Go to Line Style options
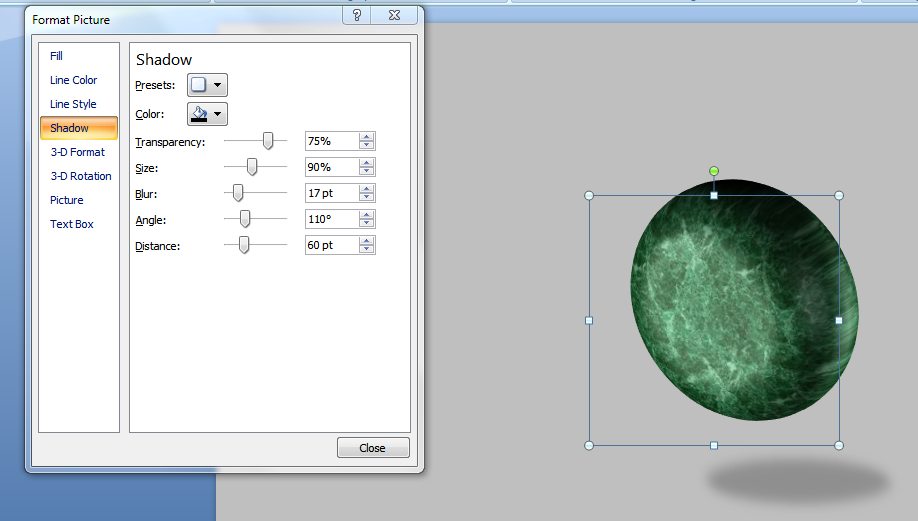 [73, 104]
